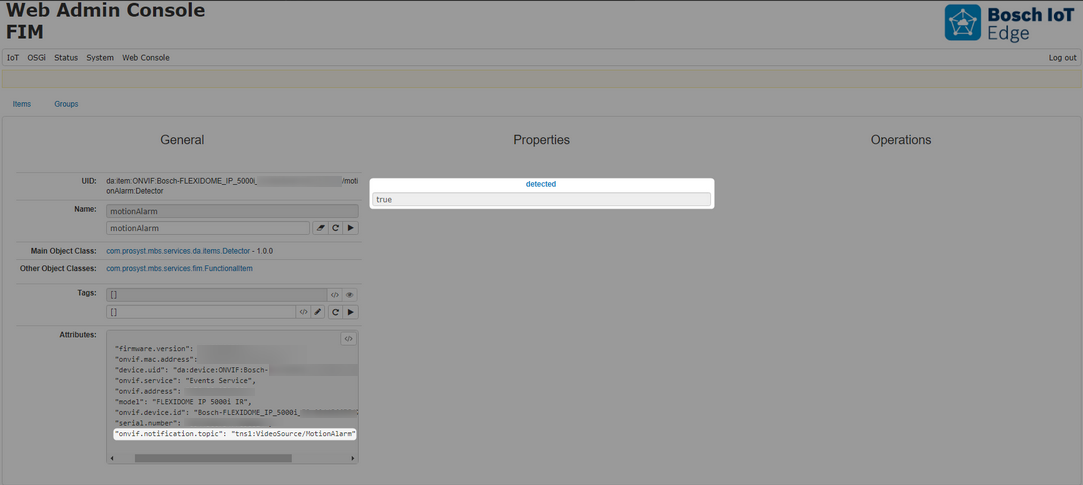Click Log out link
The width and height of the screenshot is (1083, 485).
tap(1062, 57)
